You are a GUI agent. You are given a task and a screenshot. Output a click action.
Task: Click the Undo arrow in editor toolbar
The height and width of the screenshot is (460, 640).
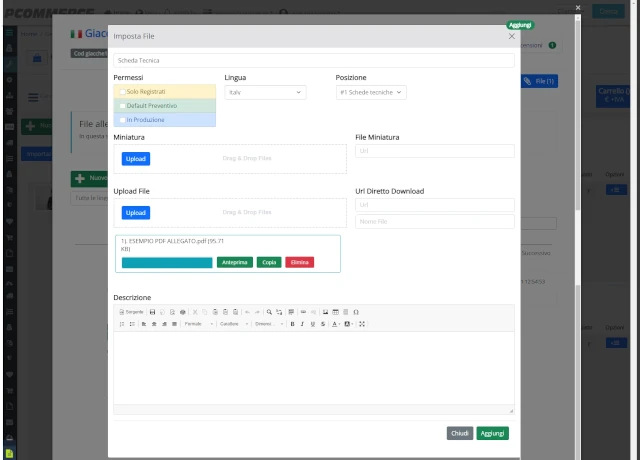point(247,312)
